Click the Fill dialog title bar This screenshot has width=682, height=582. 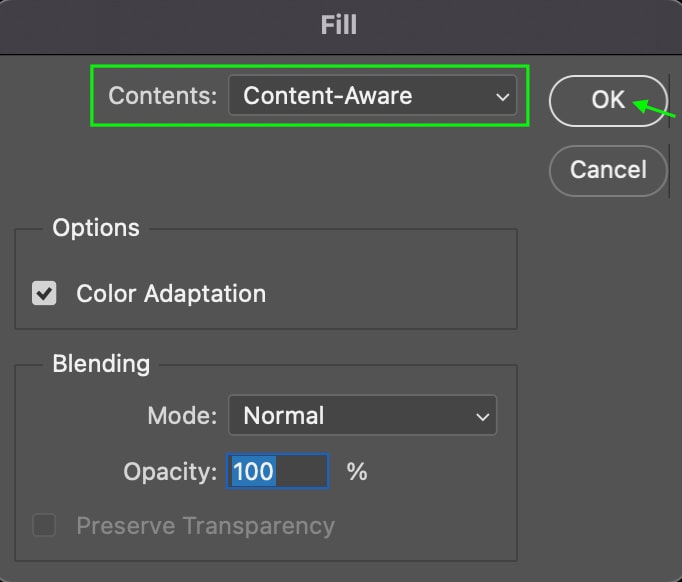tap(339, 26)
